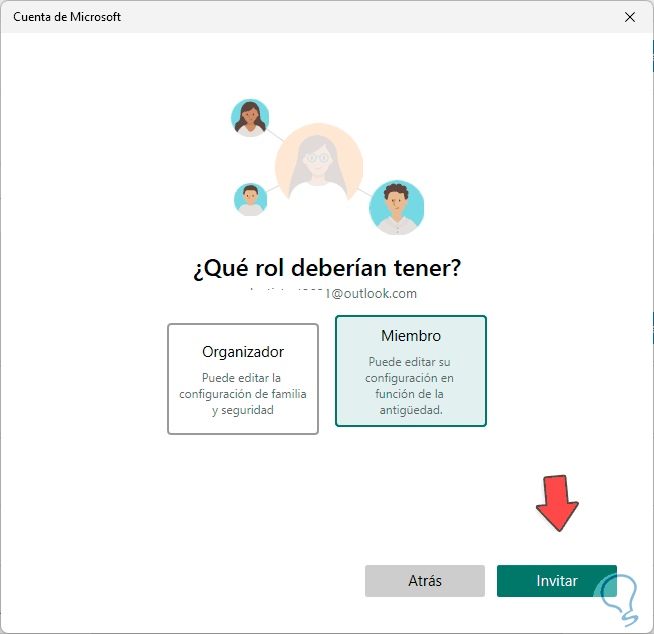Click the Invitar button
This screenshot has height=634, width=654.
(x=556, y=581)
